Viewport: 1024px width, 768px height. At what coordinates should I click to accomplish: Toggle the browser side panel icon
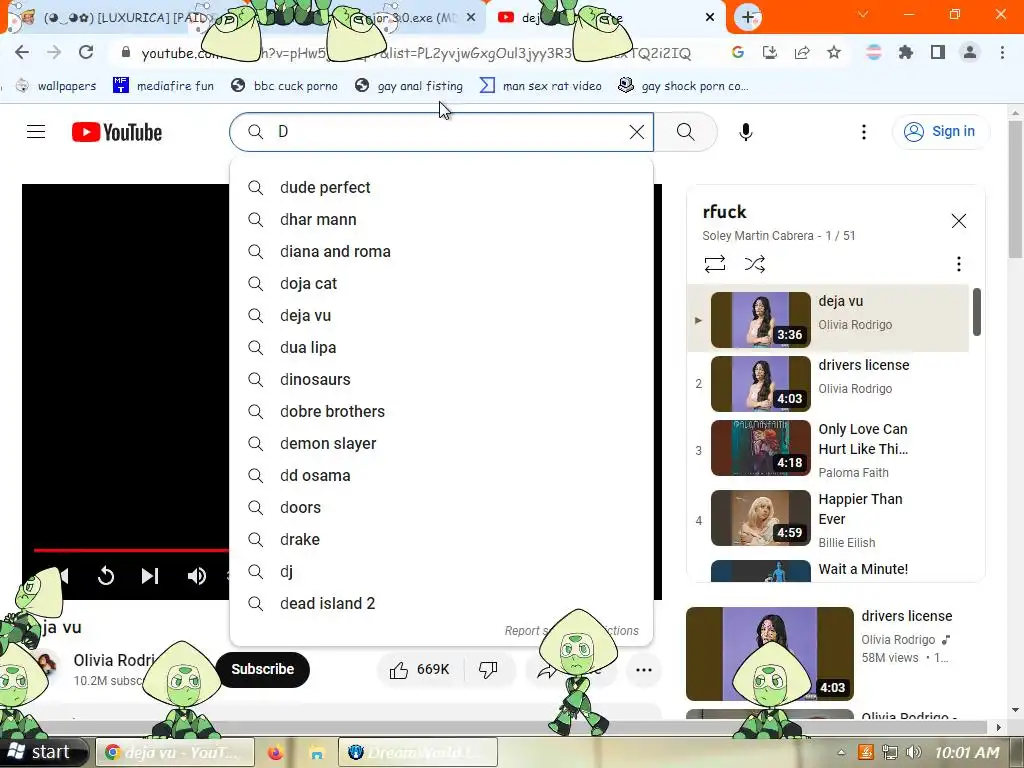[x=938, y=52]
